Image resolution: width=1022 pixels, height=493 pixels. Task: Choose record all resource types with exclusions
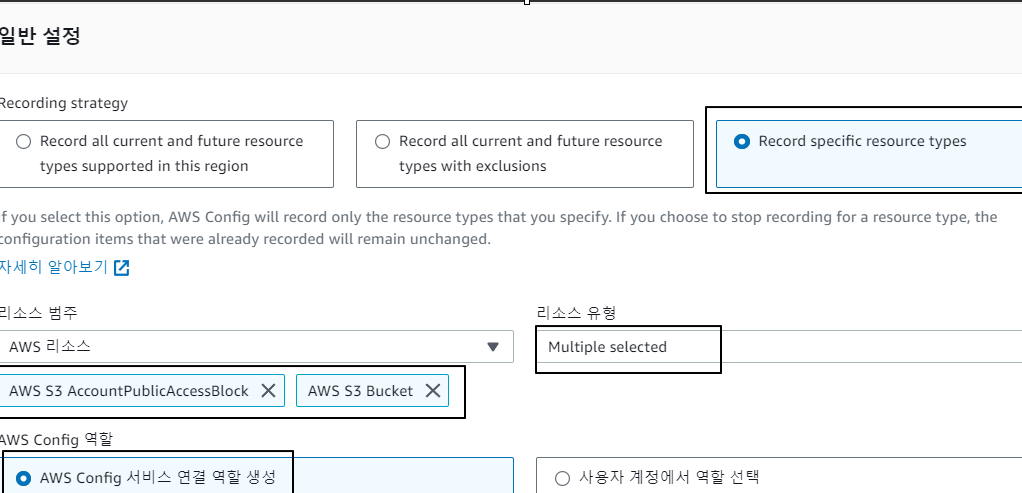click(x=383, y=142)
